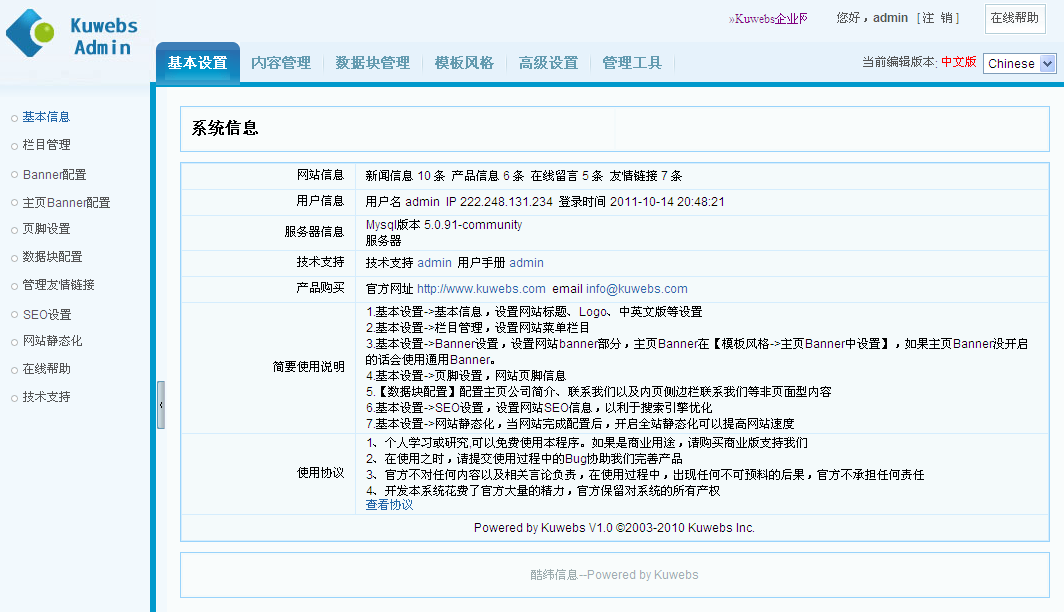
Task: Click the 酷纬信息--Powered by Kuwebs text
Action: [614, 575]
